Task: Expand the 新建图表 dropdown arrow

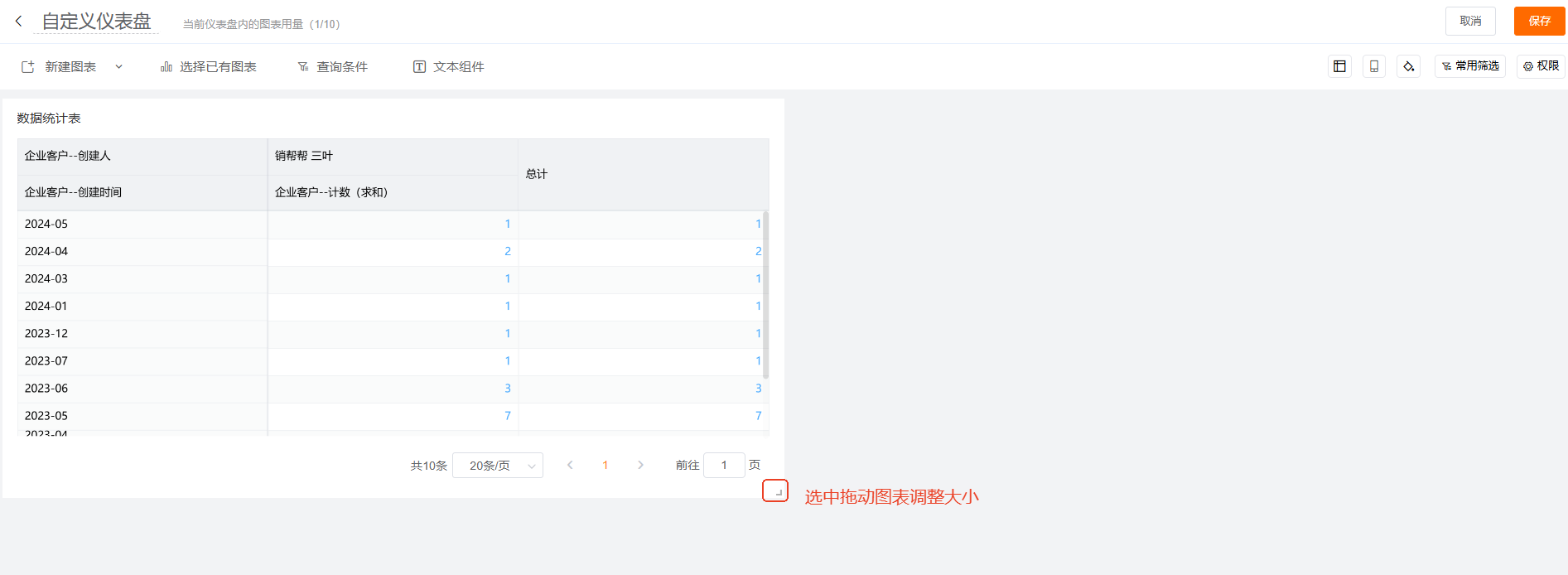Action: point(118,67)
